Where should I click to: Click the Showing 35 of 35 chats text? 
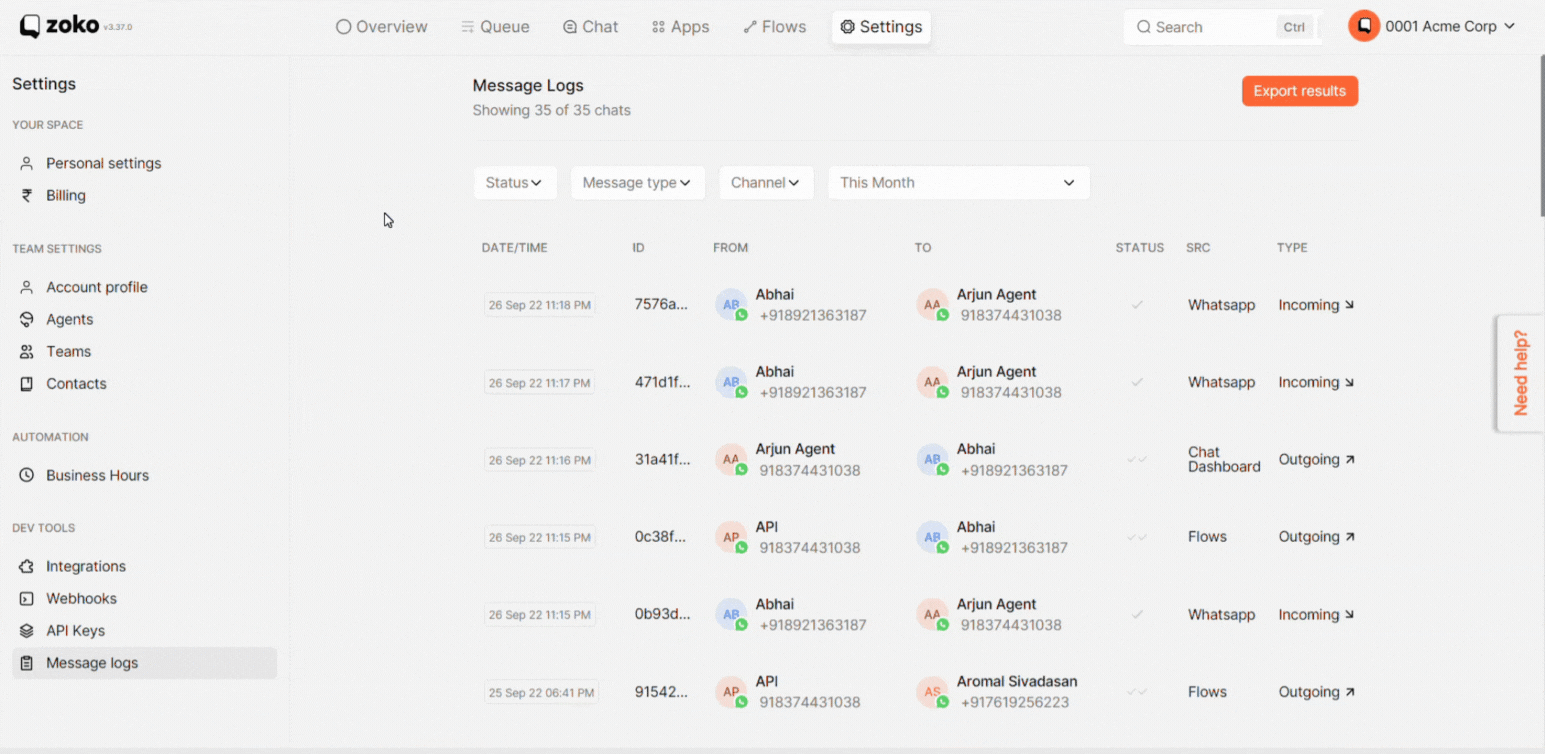(552, 110)
